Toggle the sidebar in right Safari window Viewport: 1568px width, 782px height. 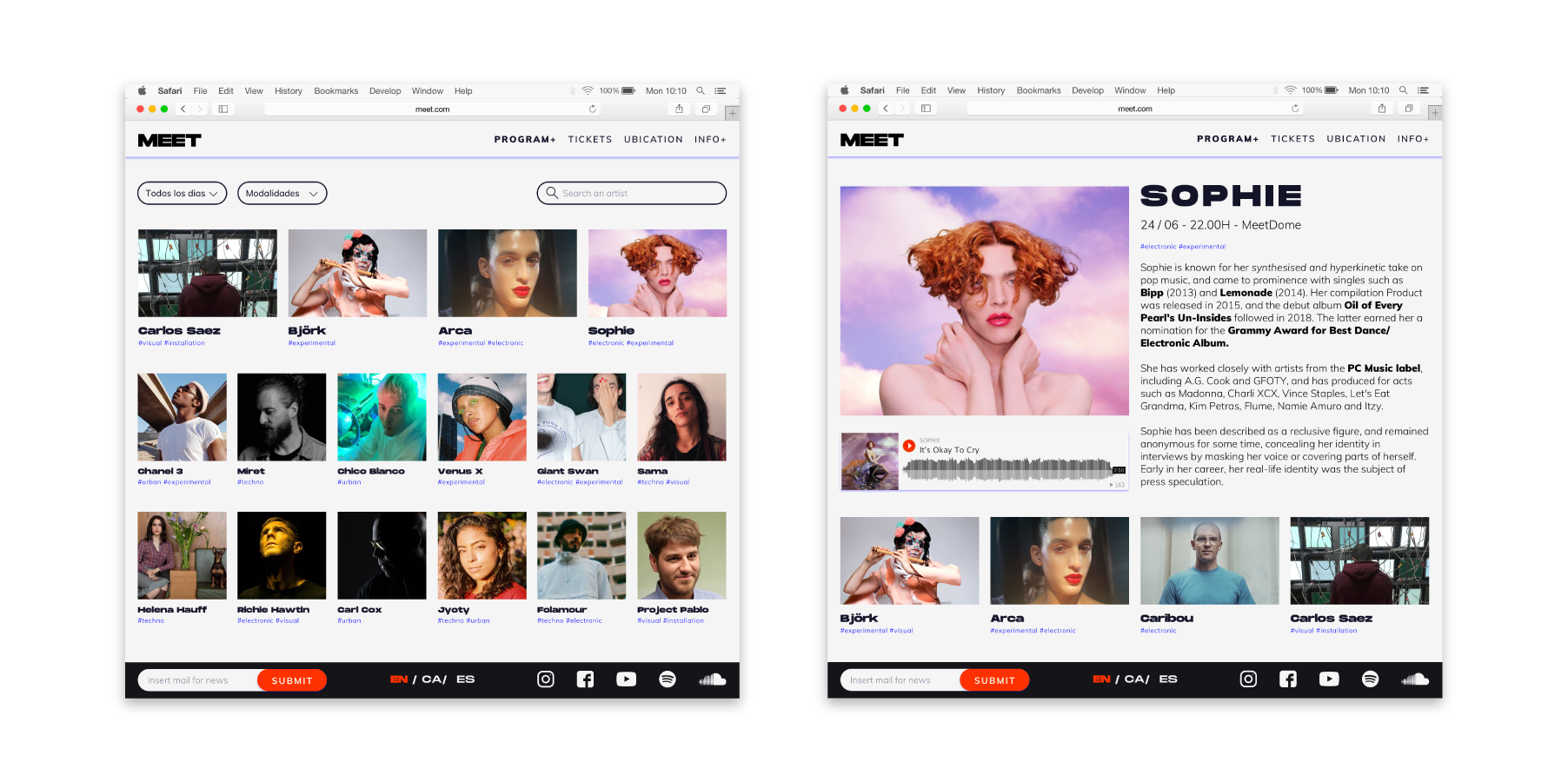926,109
